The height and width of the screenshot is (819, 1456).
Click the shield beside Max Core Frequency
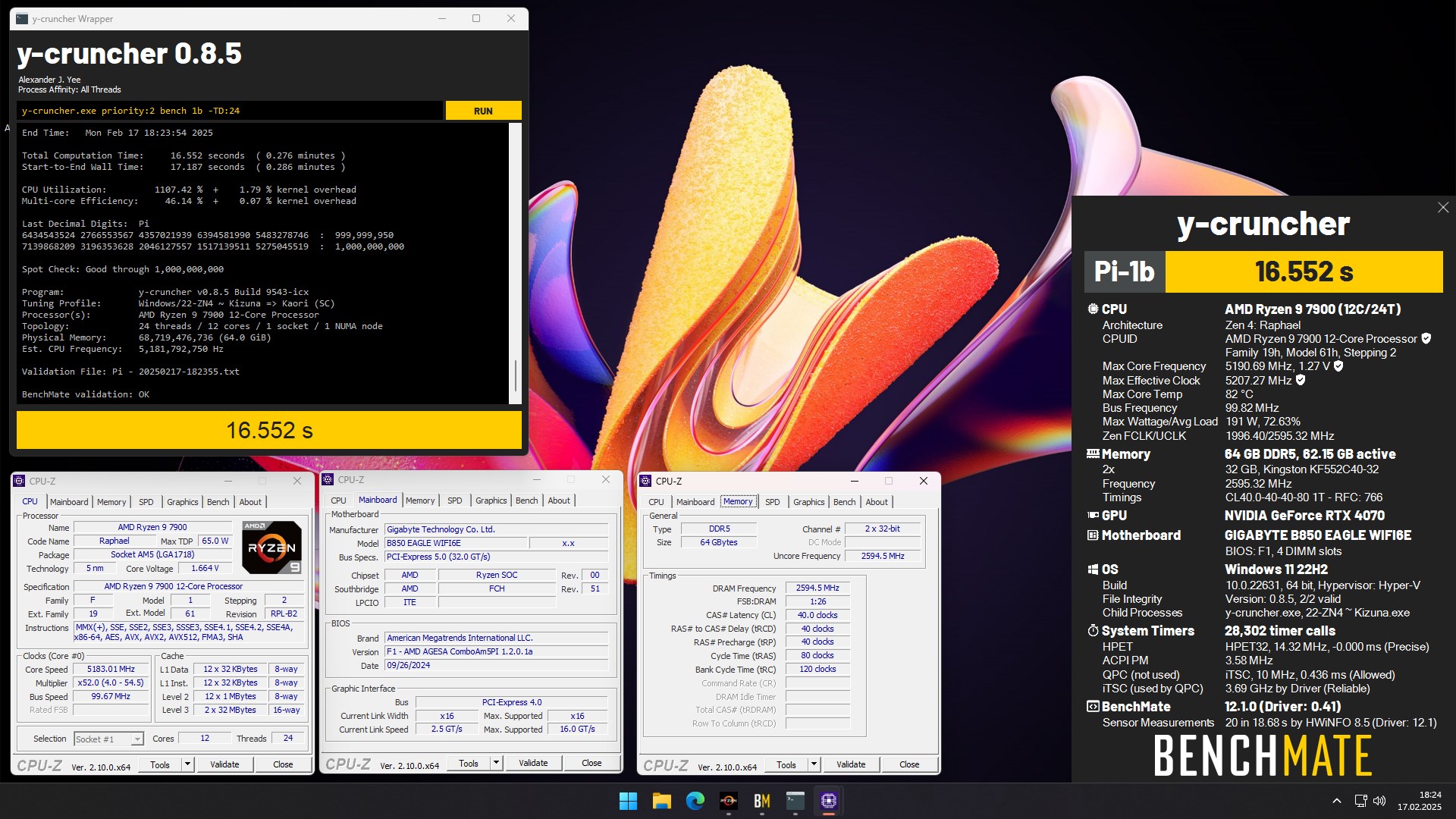1338,366
